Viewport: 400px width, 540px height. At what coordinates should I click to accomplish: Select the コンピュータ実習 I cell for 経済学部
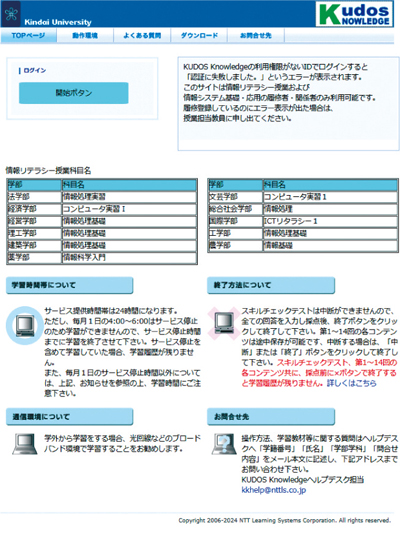129,209
